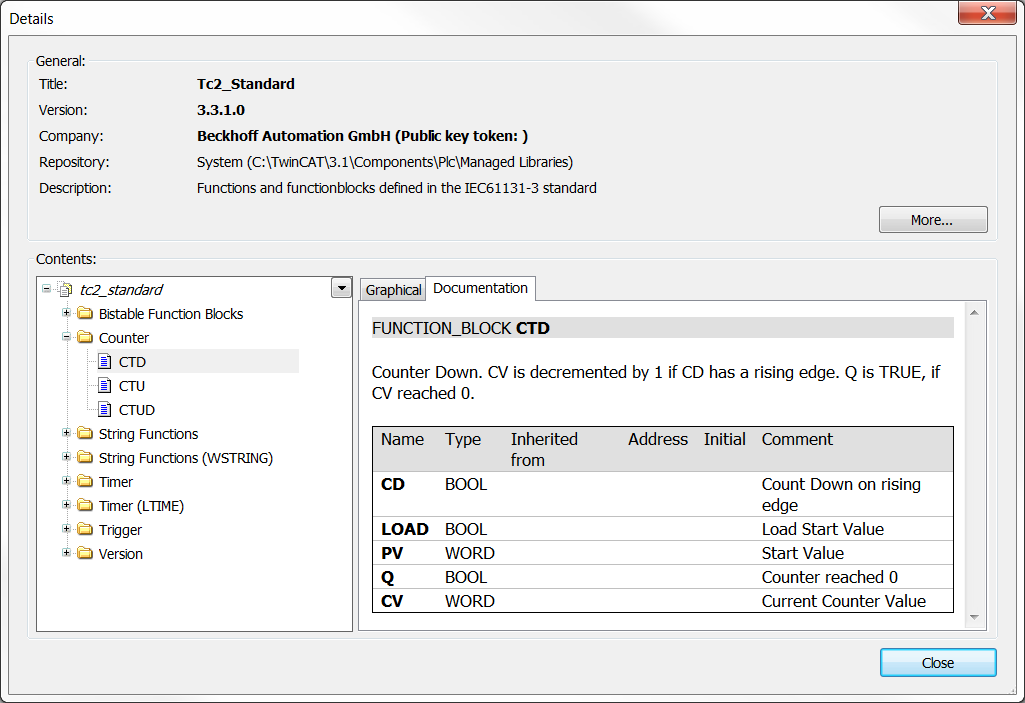Click the 'Load Start Value' comment
The width and height of the screenshot is (1025, 703).
coord(822,529)
